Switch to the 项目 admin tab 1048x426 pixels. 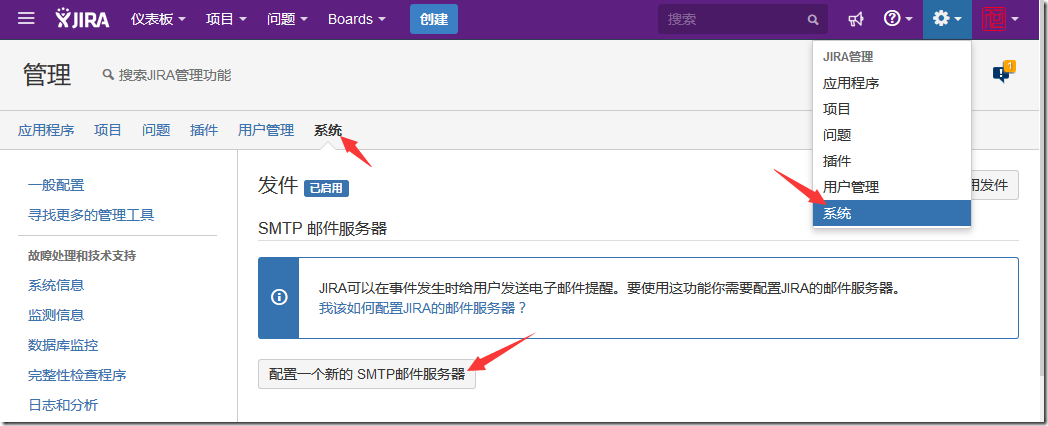[x=108, y=130]
